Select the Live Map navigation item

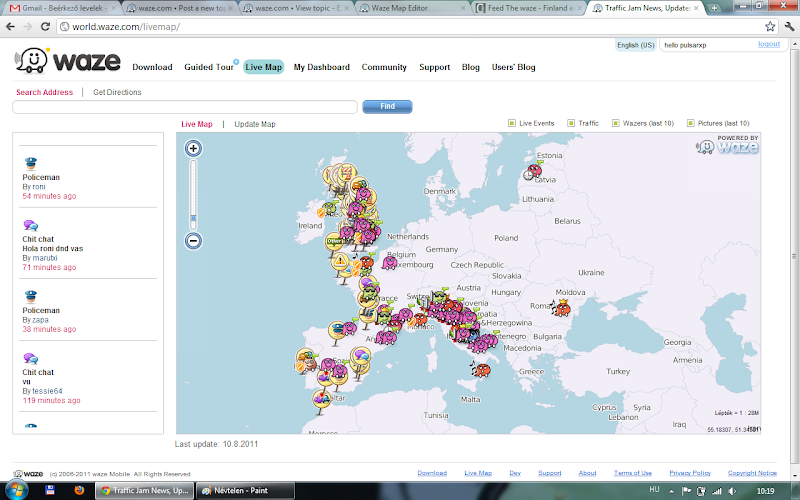click(x=263, y=67)
